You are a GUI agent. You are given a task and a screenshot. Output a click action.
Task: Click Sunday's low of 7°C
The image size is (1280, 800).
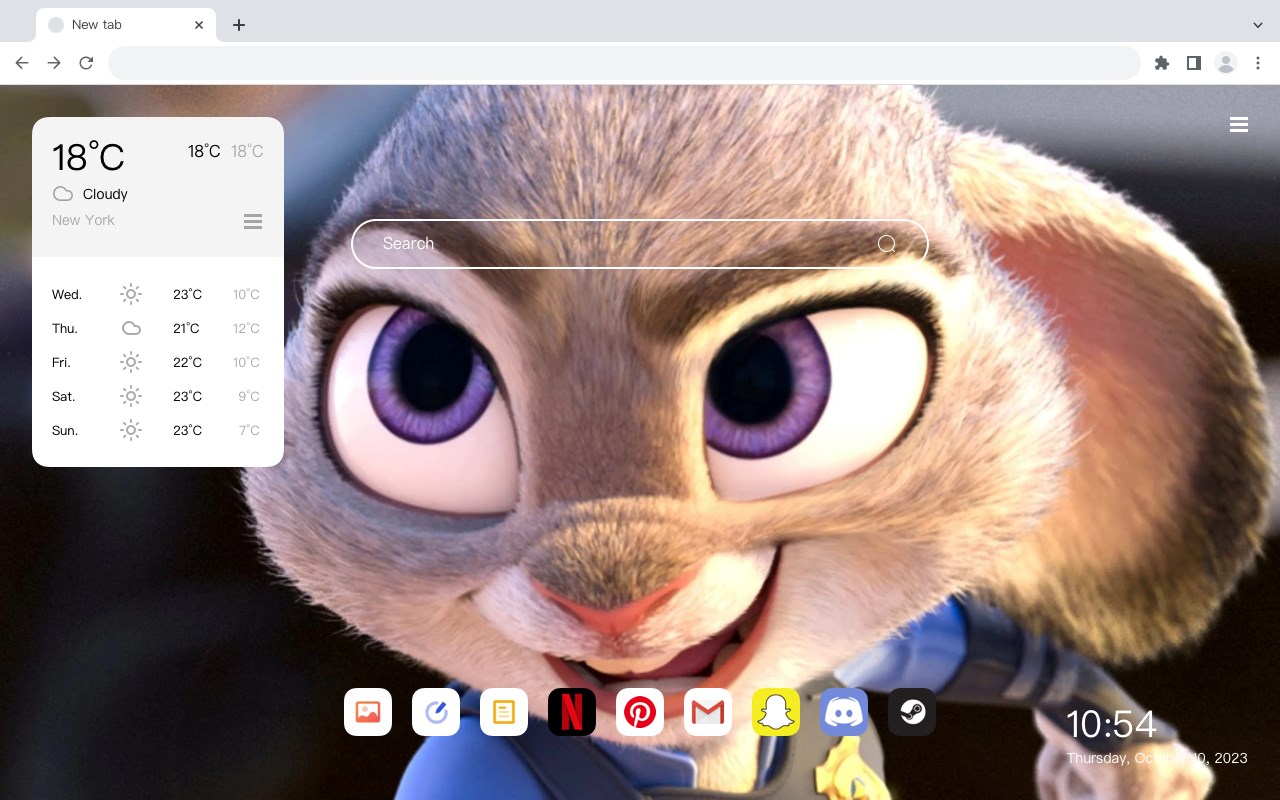pyautogui.click(x=249, y=430)
